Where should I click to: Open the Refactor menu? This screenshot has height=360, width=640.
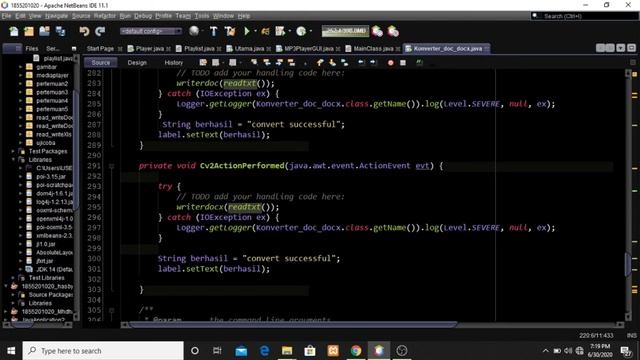click(x=104, y=16)
